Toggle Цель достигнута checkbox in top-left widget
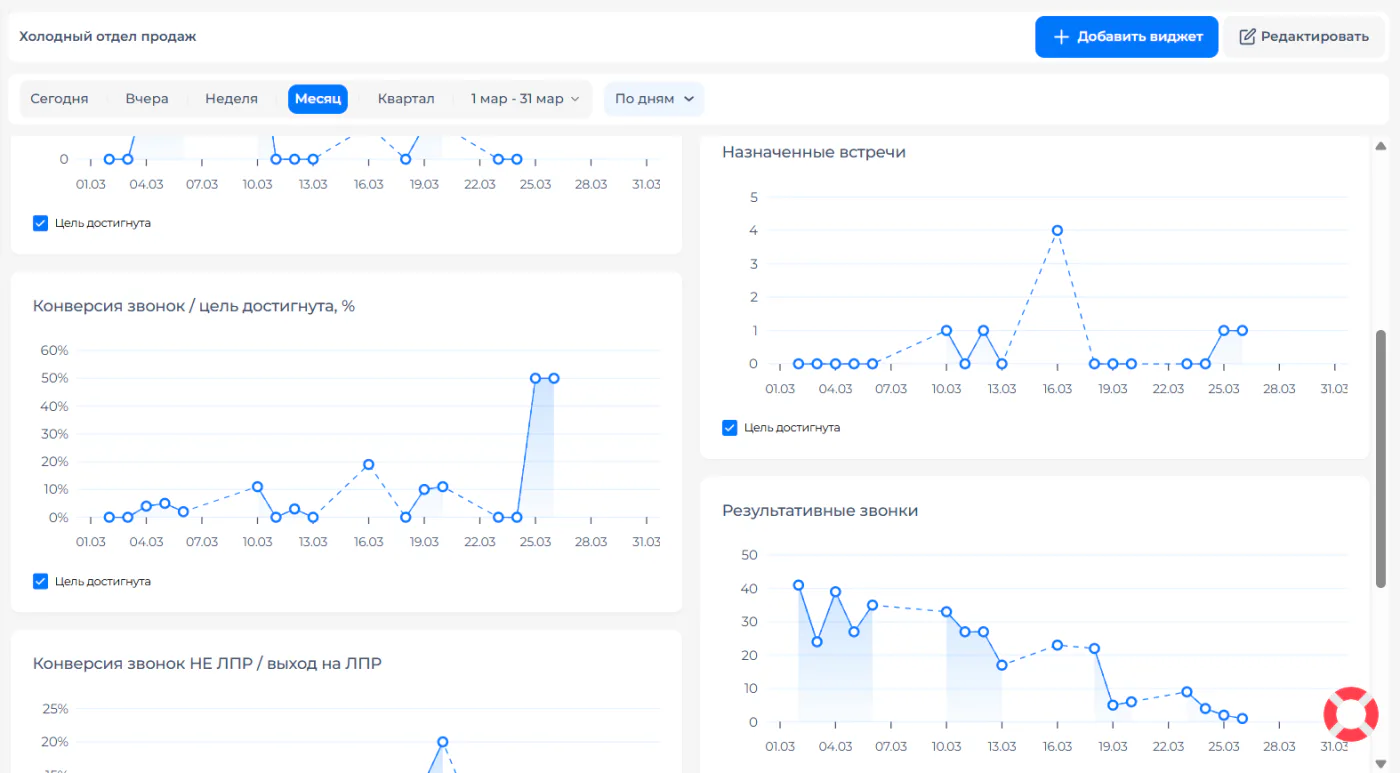The width and height of the screenshot is (1400, 773). (40, 223)
